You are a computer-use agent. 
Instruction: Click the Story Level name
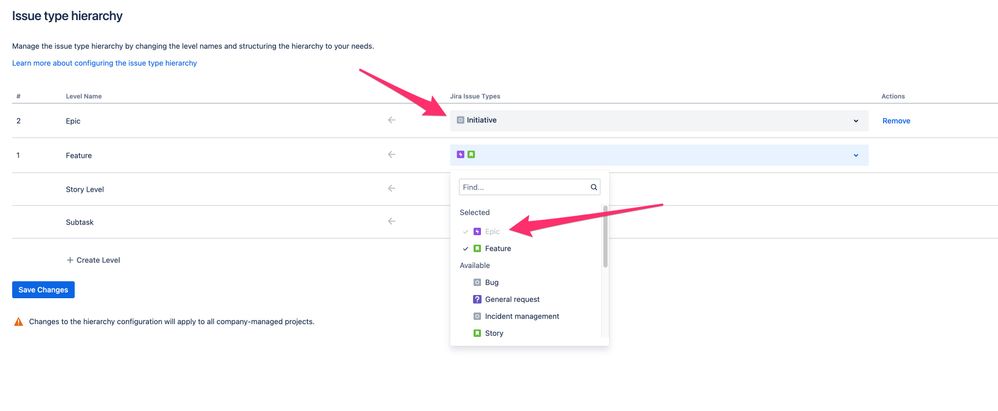coord(85,189)
